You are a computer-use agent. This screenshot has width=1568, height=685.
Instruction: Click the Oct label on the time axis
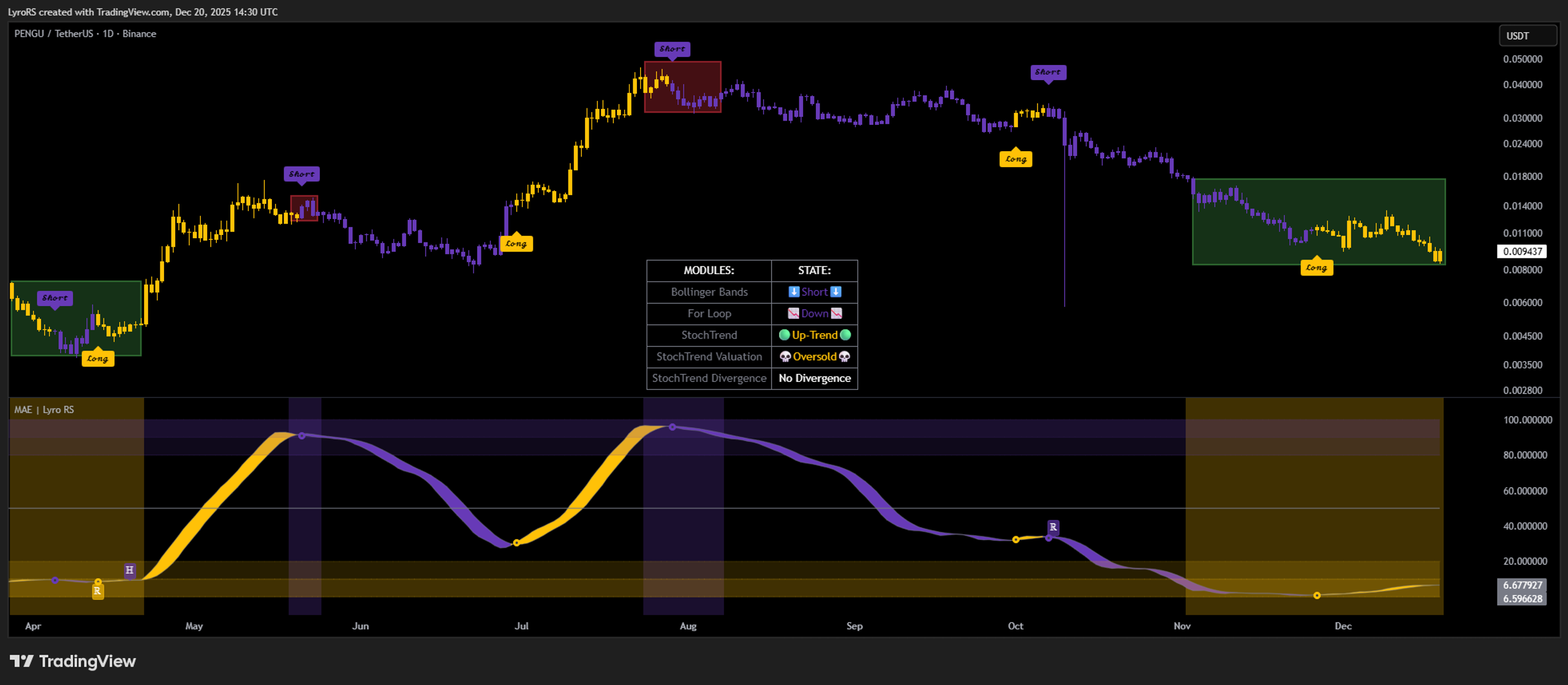tap(1016, 626)
